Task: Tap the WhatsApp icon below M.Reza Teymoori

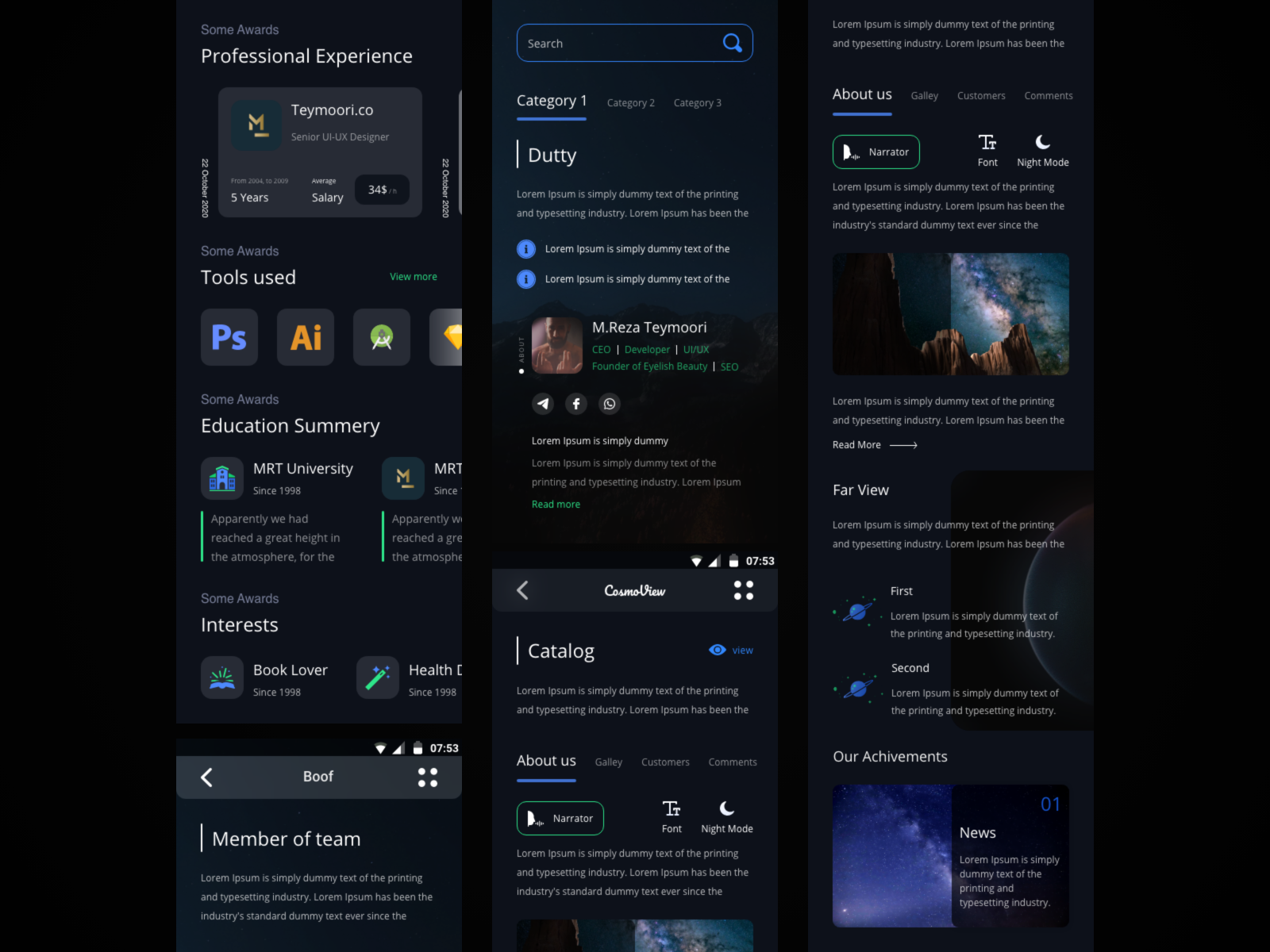Action: click(610, 404)
